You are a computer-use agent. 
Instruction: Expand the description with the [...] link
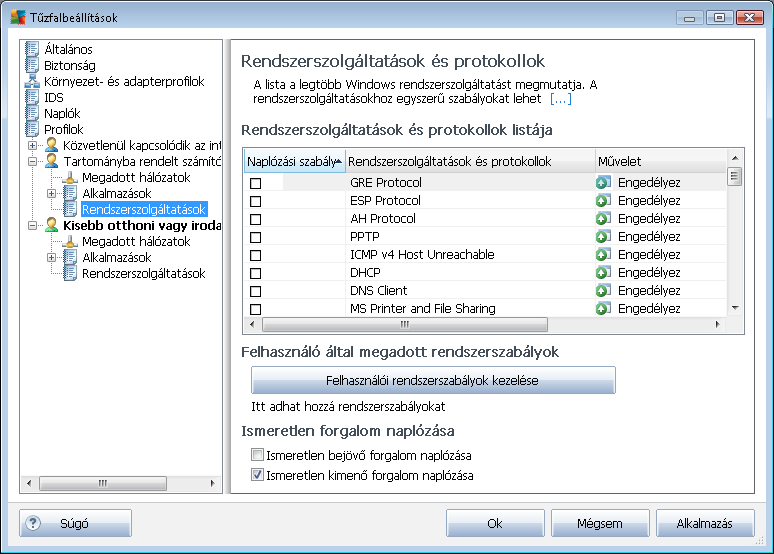pos(561,99)
